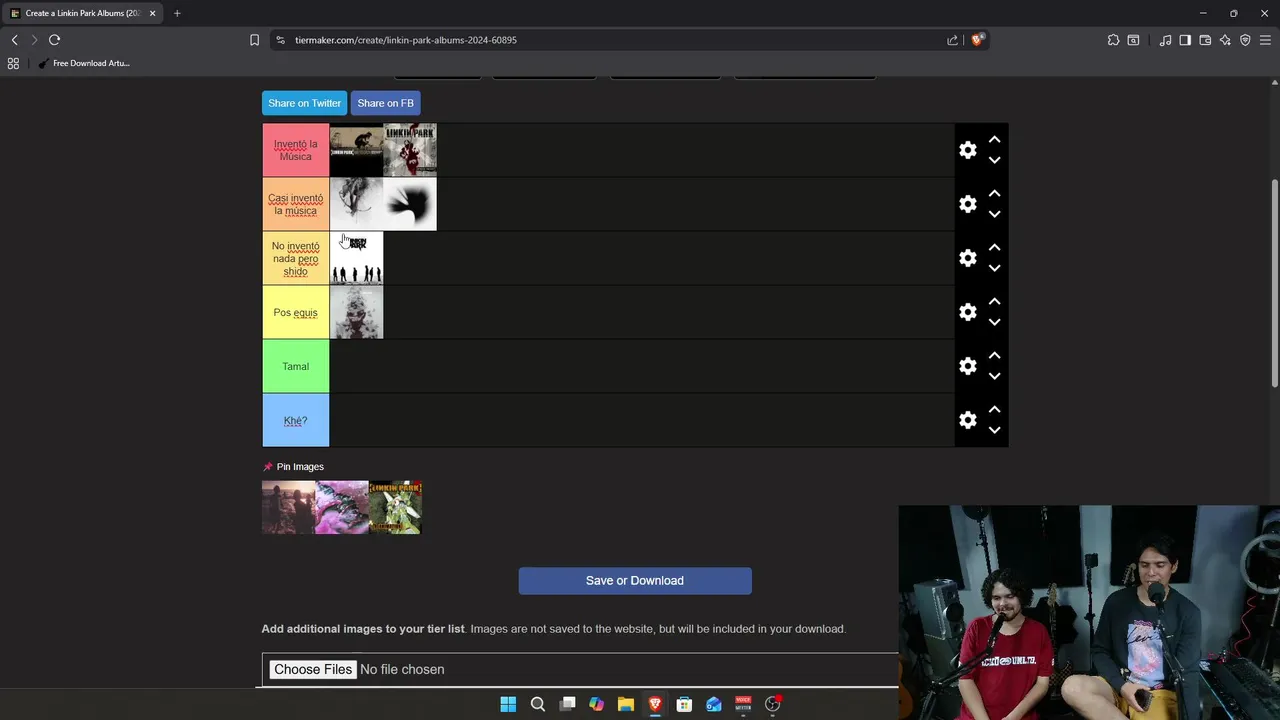Select the 'No inventó nada pero shido' label
Image resolution: width=1280 pixels, height=720 pixels.
click(295, 258)
